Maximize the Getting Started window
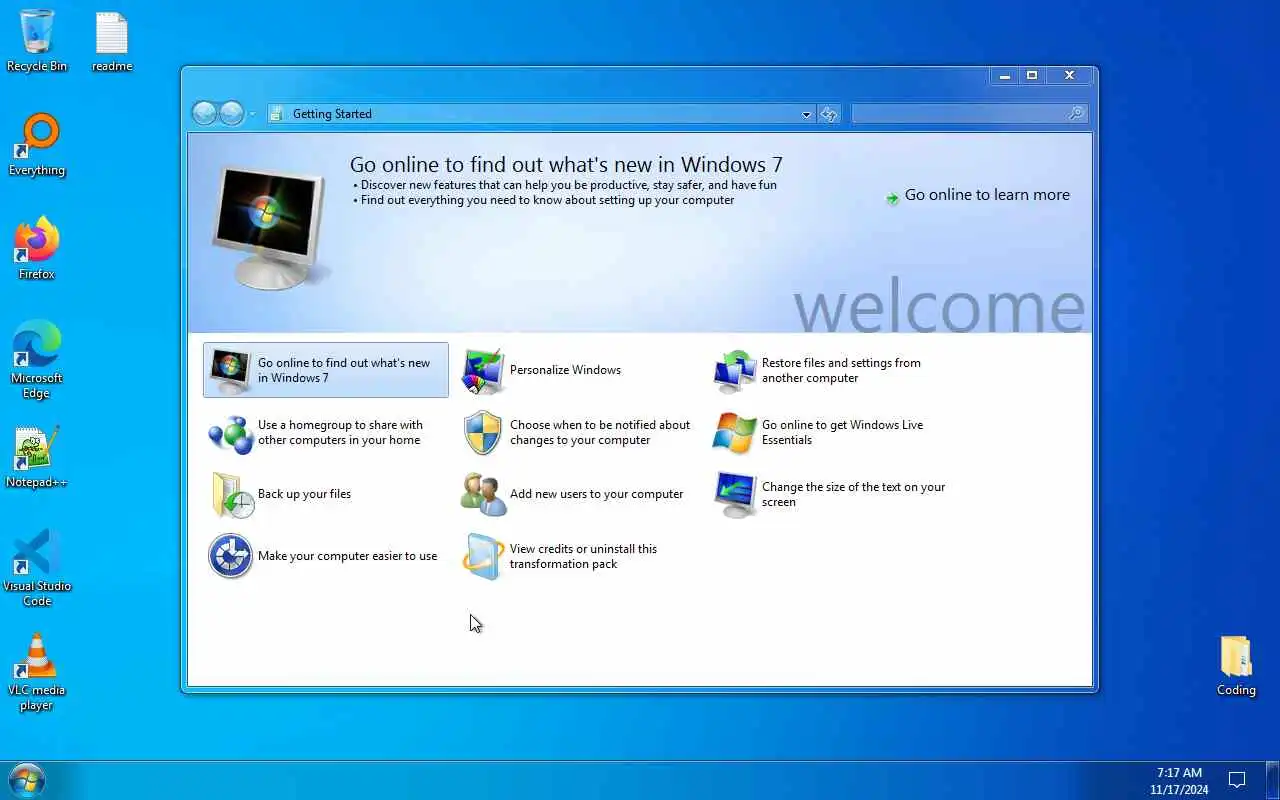Image resolution: width=1280 pixels, height=800 pixels. [1032, 75]
